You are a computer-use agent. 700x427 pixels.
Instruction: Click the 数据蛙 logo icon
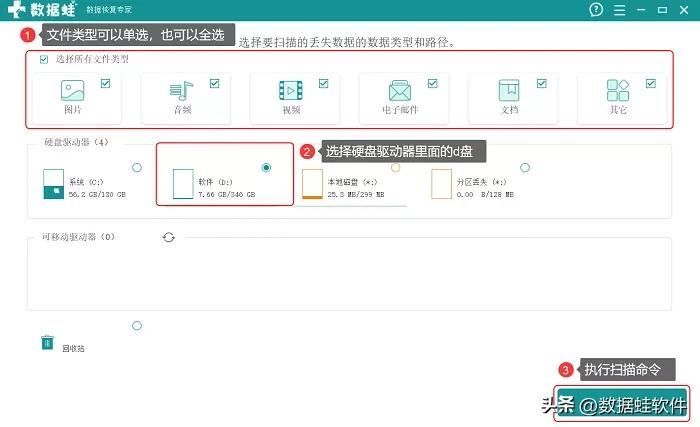[x=17, y=9]
